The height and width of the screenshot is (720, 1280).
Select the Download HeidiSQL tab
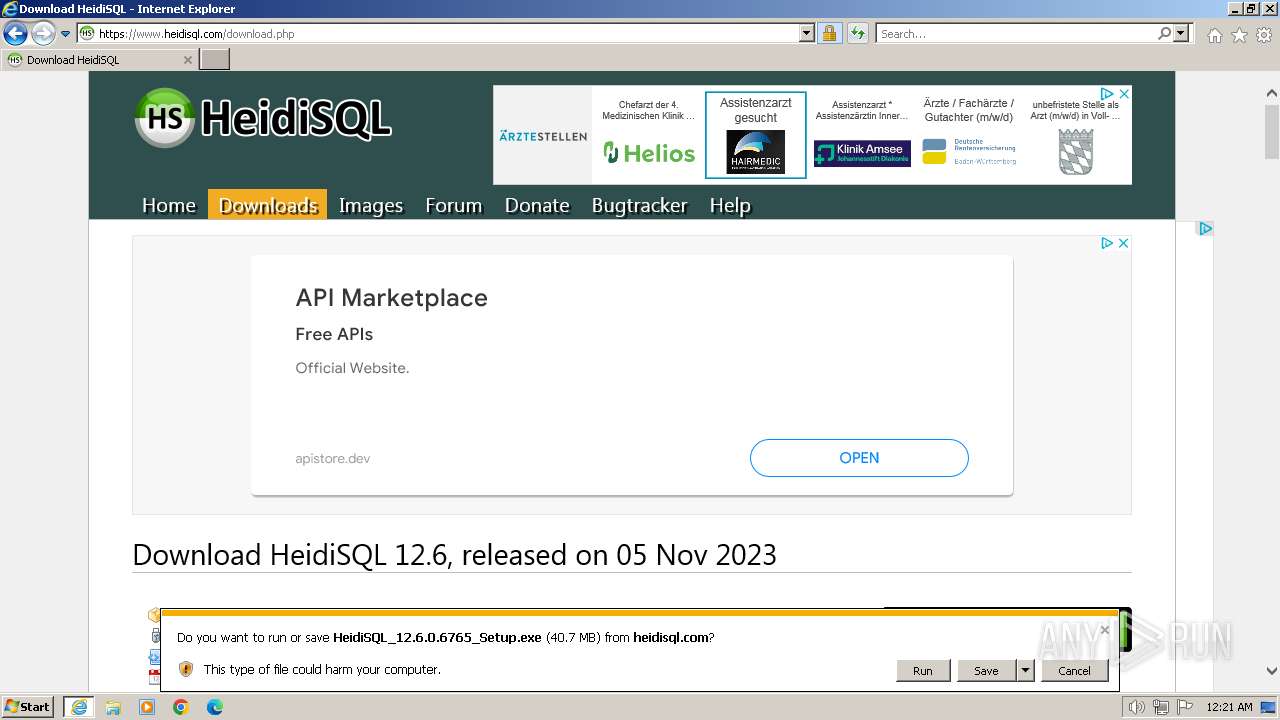(x=99, y=60)
